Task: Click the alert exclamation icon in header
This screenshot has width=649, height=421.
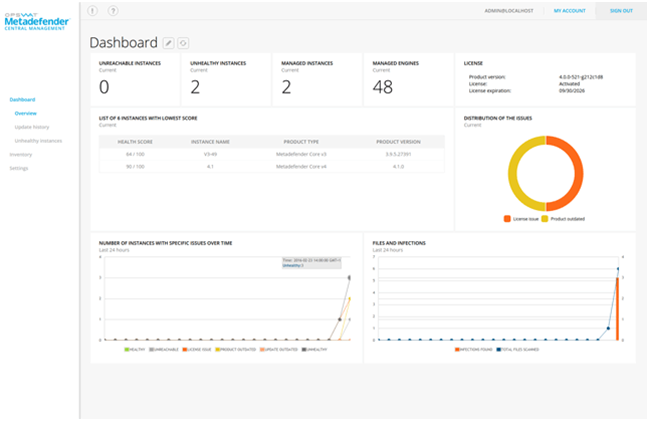Action: 93,11
